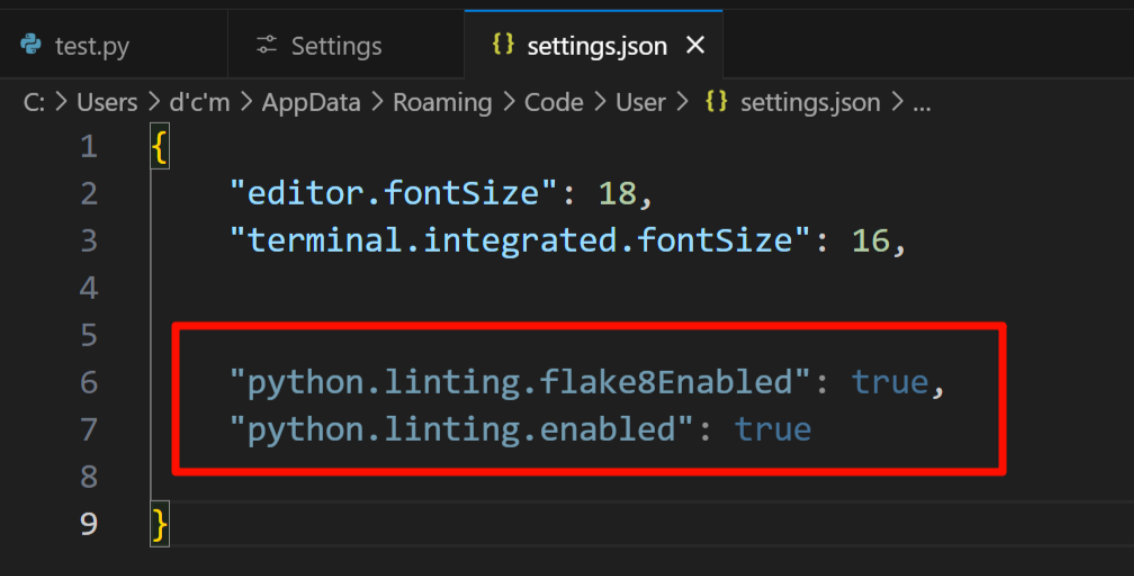The height and width of the screenshot is (576, 1134).
Task: Switch to the test.py tab
Action: click(x=114, y=46)
